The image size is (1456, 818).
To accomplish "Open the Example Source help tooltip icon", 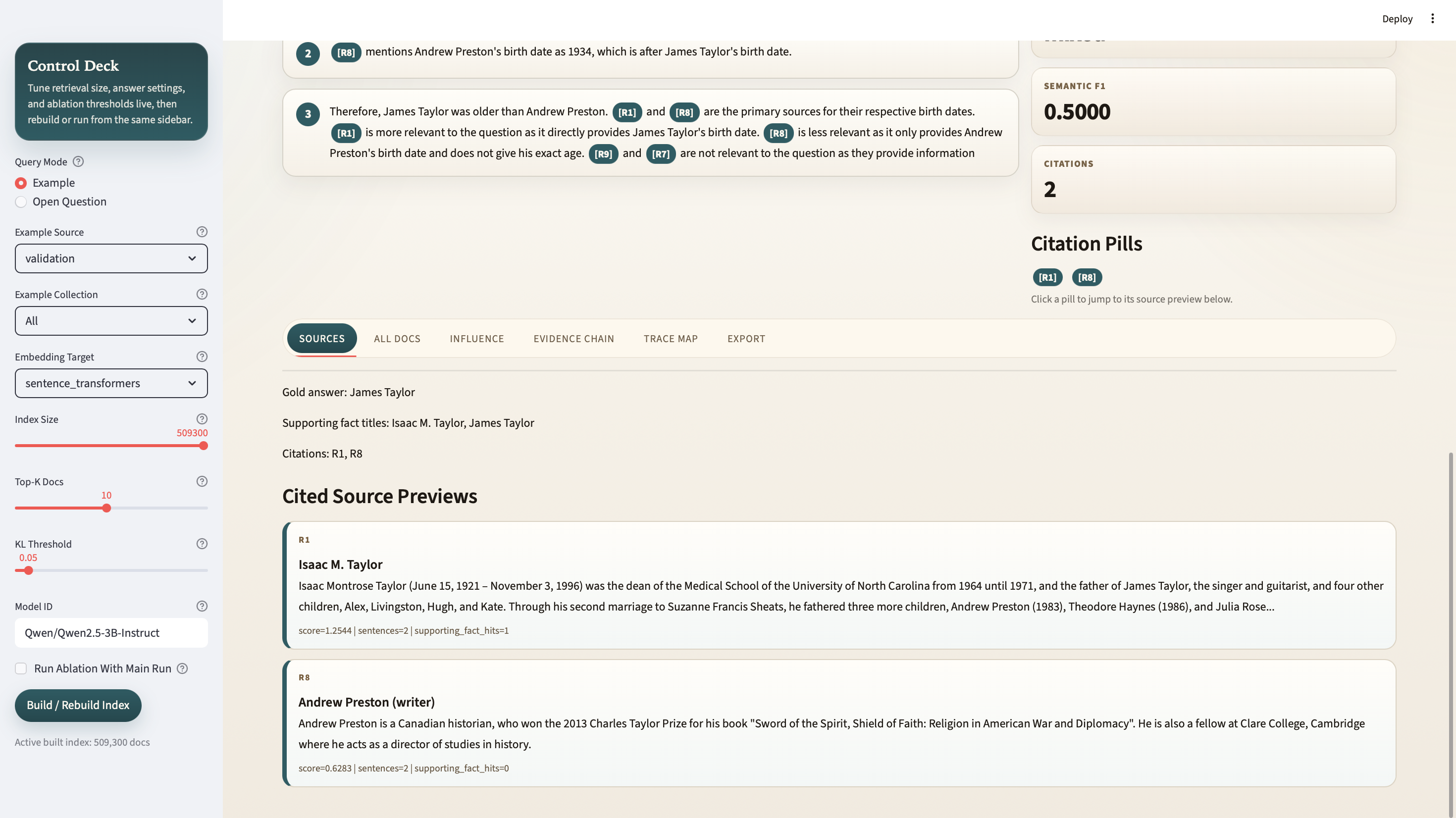I will click(202, 232).
